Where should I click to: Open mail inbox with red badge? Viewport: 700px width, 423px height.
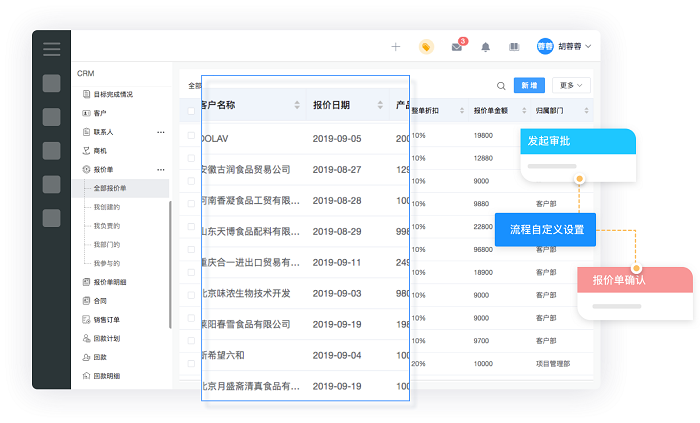(457, 47)
